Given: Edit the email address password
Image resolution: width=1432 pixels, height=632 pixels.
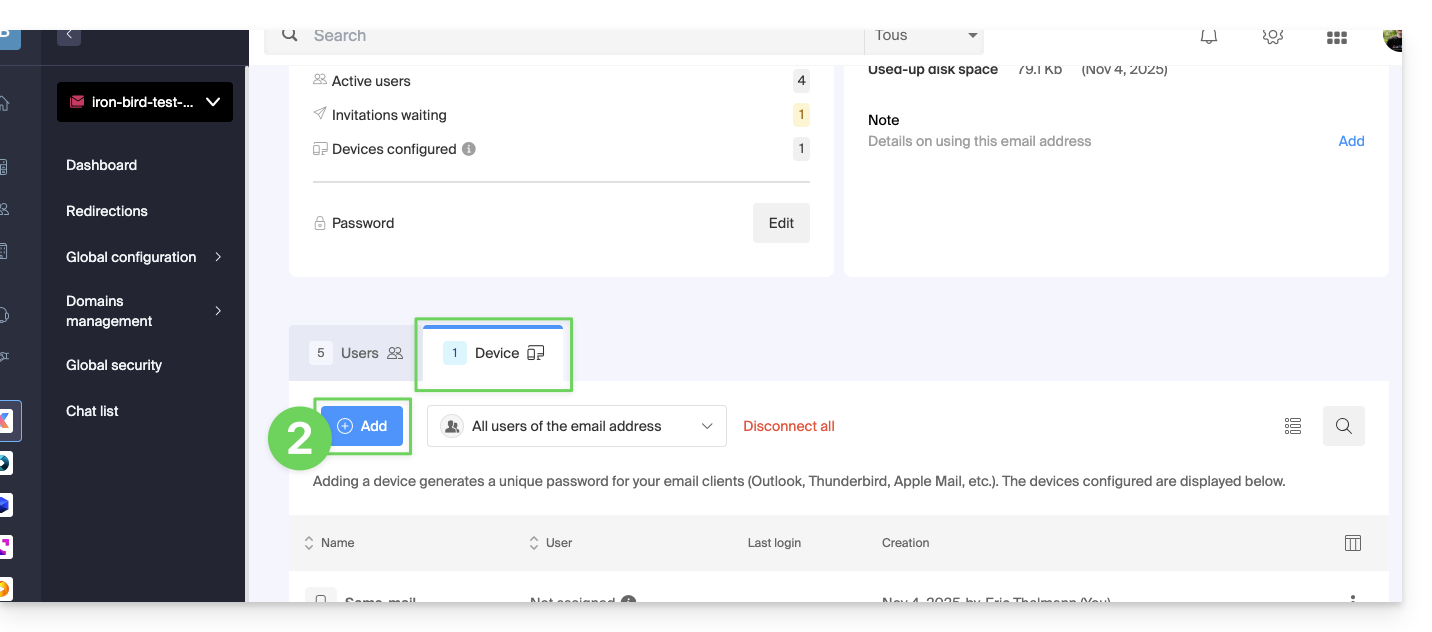Looking at the screenshot, I should (x=781, y=223).
